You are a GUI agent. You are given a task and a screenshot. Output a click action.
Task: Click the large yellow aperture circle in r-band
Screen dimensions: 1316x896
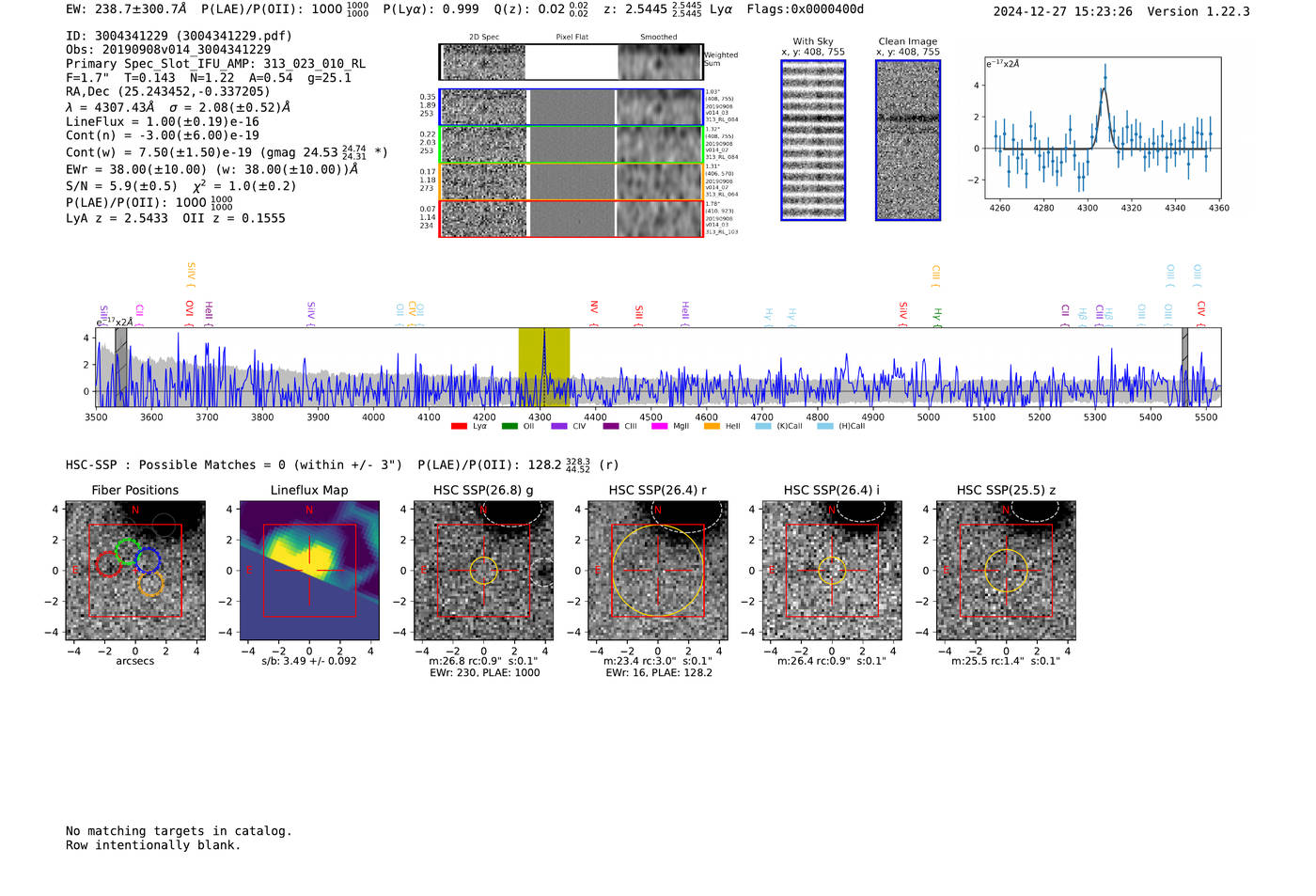tap(658, 571)
